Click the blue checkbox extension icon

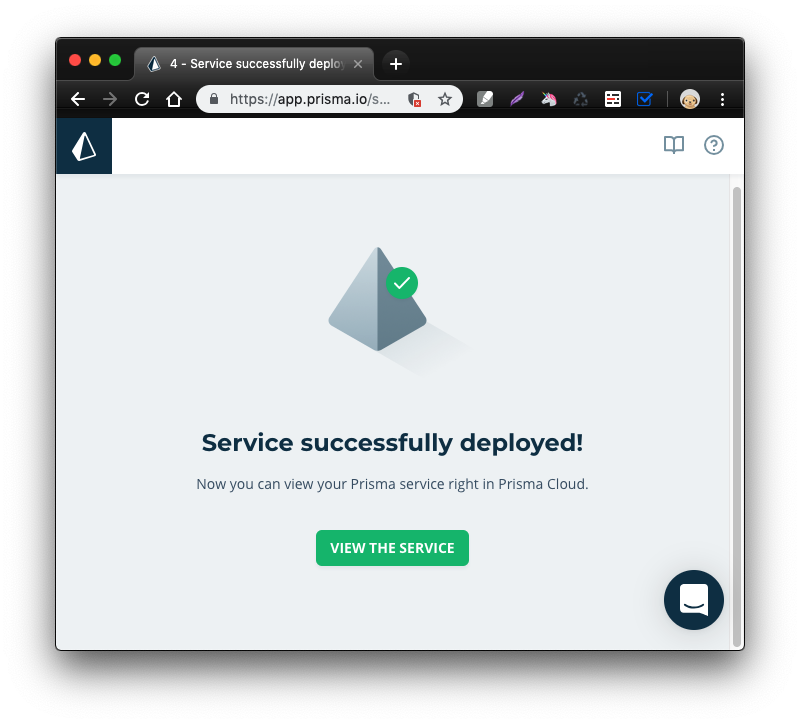645,99
